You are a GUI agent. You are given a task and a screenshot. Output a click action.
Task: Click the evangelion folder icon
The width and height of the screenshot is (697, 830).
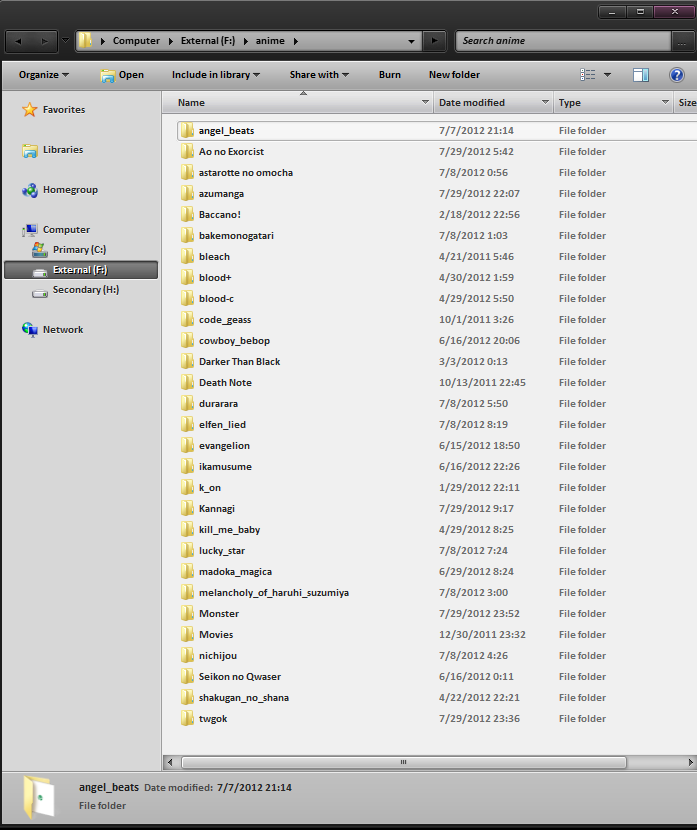[x=187, y=445]
